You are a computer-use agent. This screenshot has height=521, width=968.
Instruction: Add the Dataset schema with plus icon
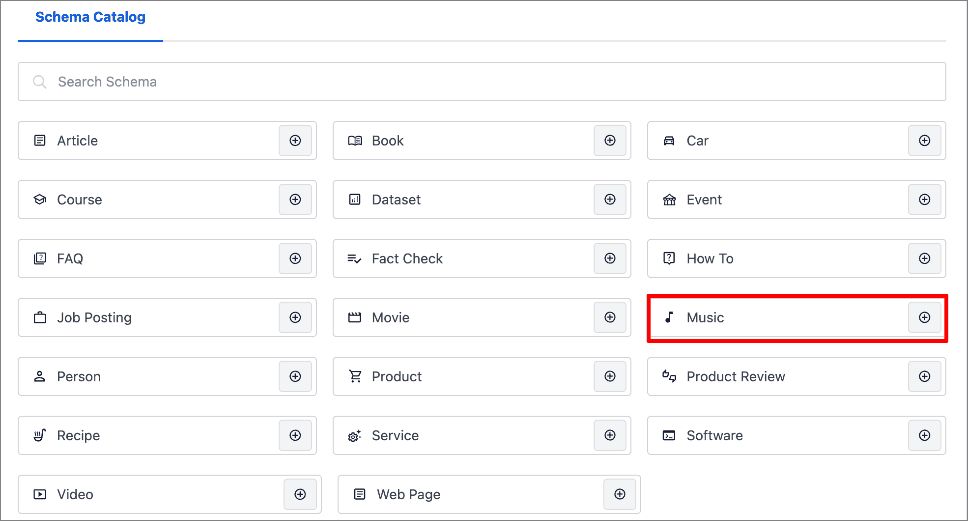point(610,199)
